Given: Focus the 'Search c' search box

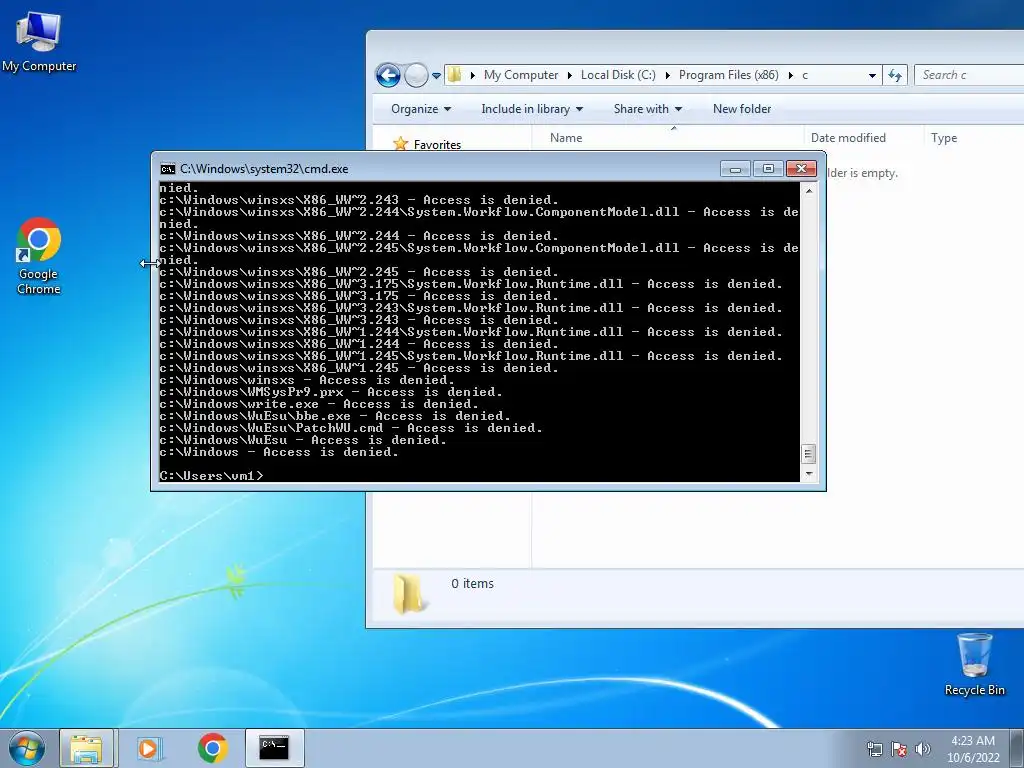Looking at the screenshot, I should click(969, 75).
